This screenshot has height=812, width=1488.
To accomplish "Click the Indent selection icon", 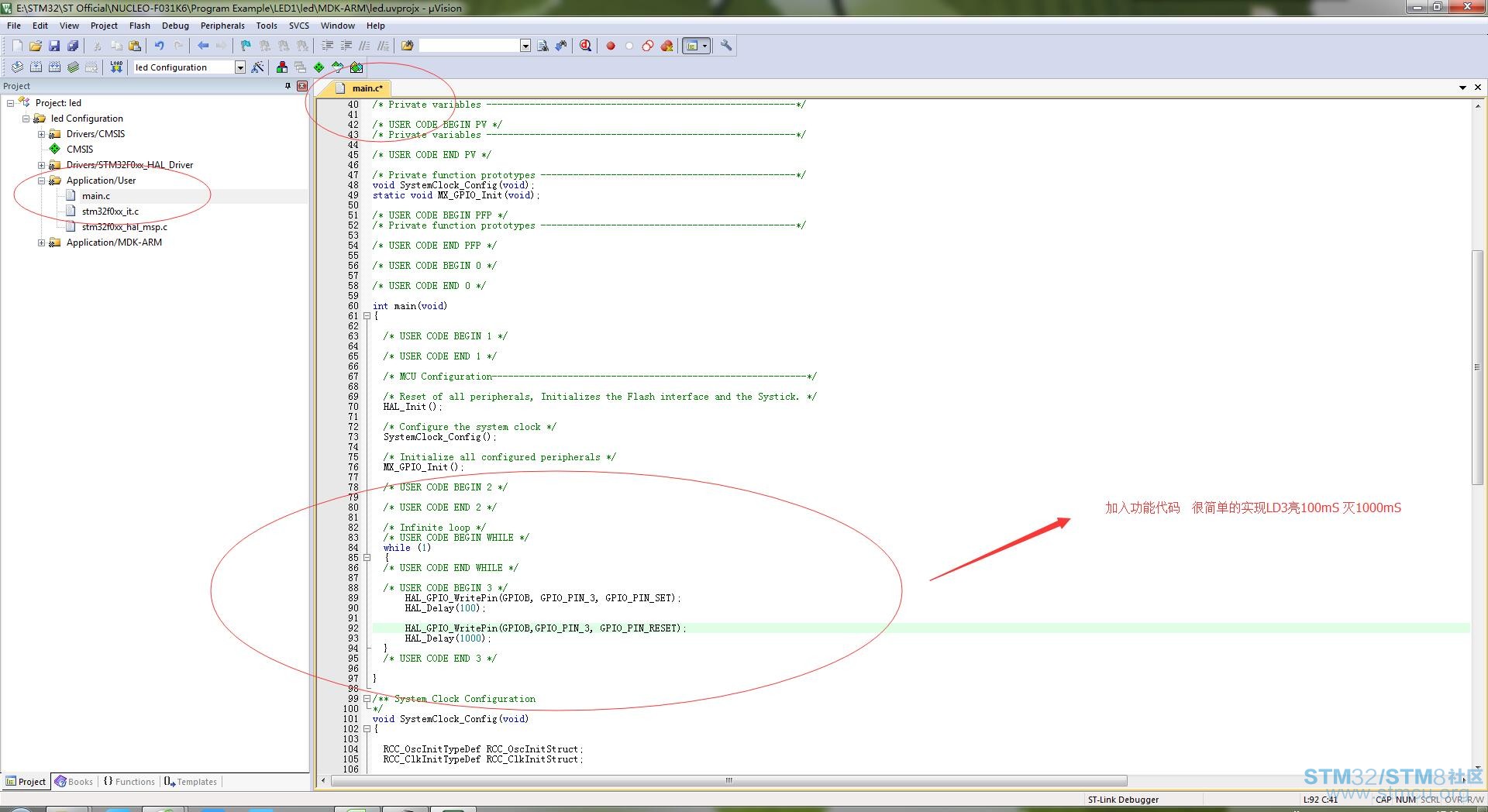I will 327,46.
